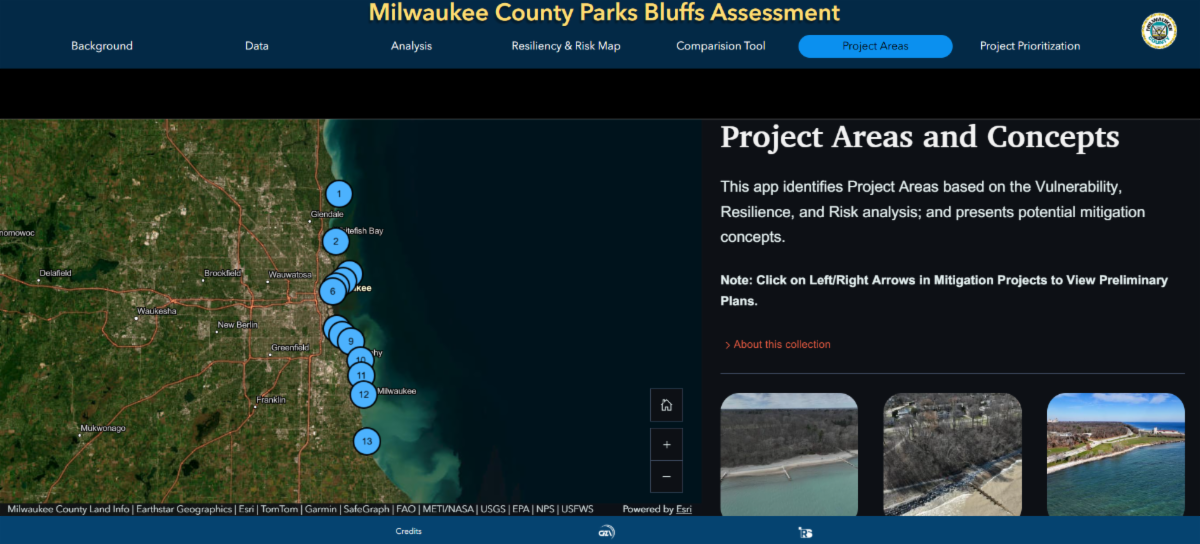Open middle wooded bluff project thumbnail
This screenshot has width=1200, height=544.
click(952, 454)
